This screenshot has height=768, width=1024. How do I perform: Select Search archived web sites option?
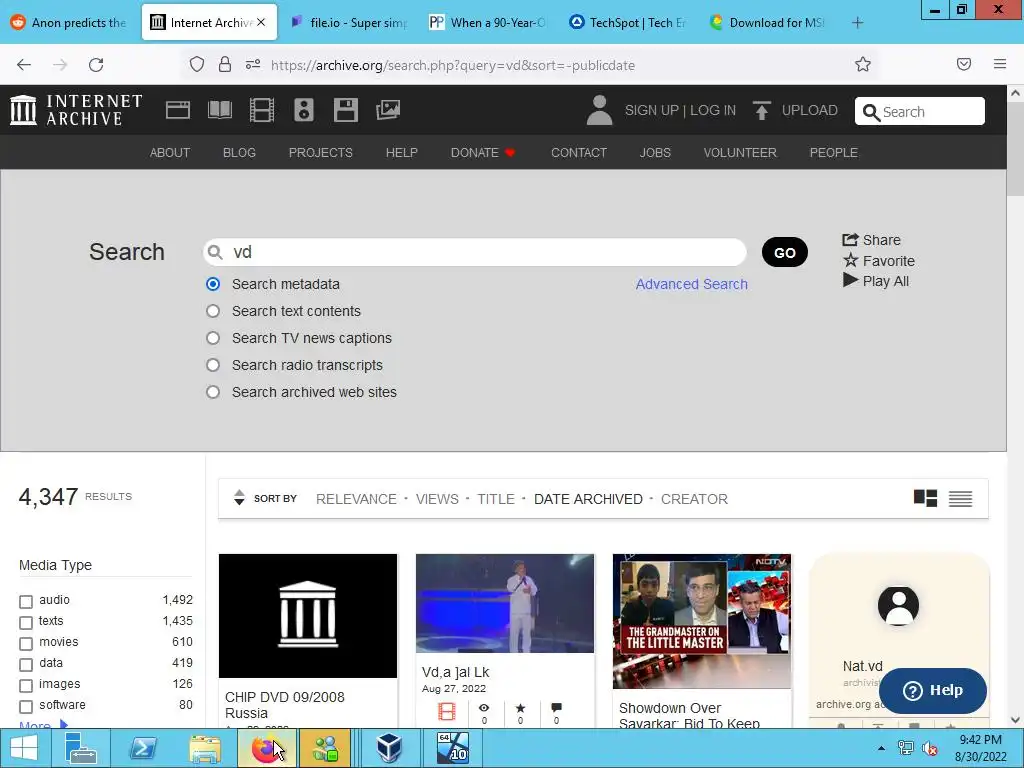click(213, 392)
